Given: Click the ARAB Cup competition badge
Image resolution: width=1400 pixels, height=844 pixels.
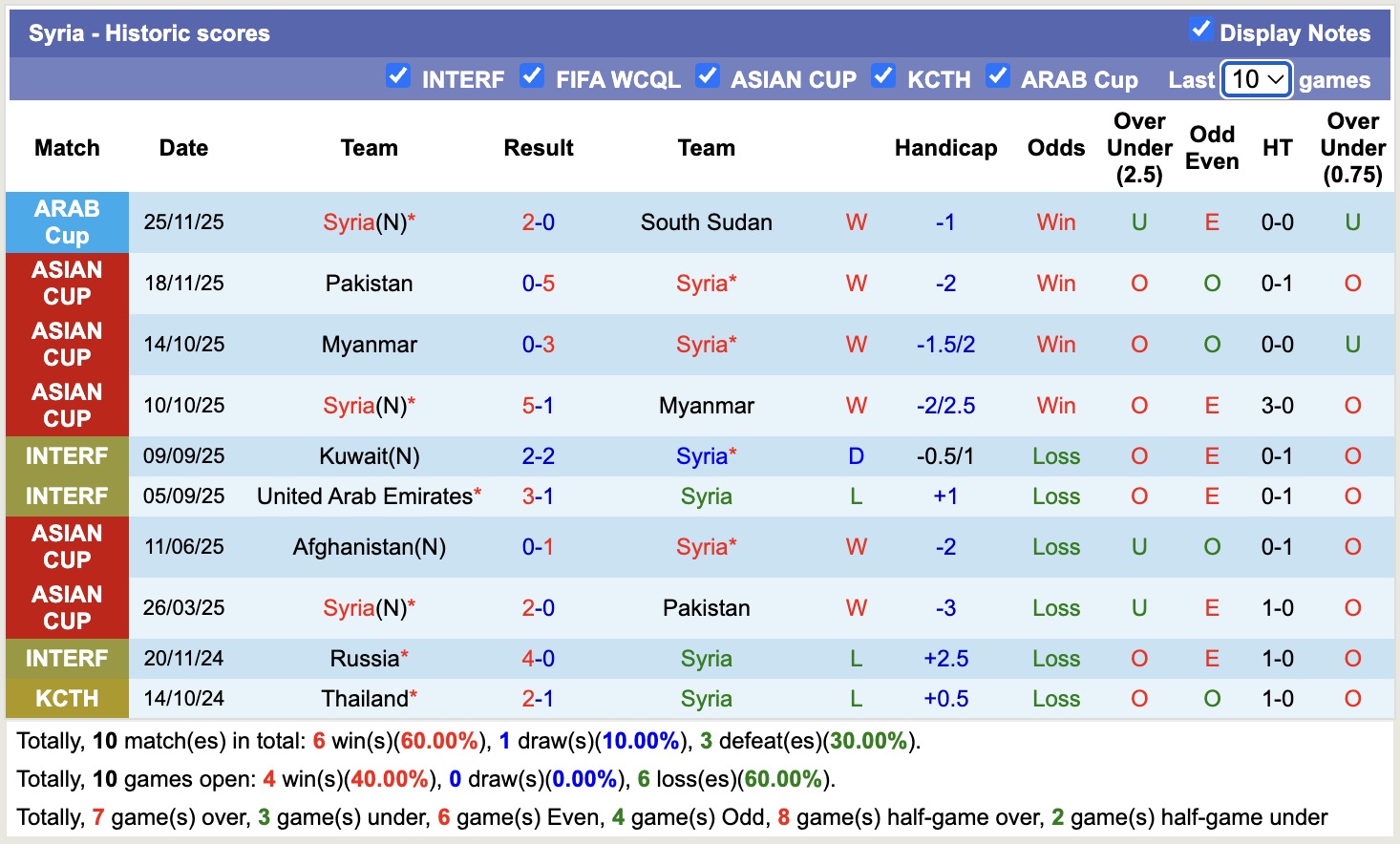Looking at the screenshot, I should [67, 222].
